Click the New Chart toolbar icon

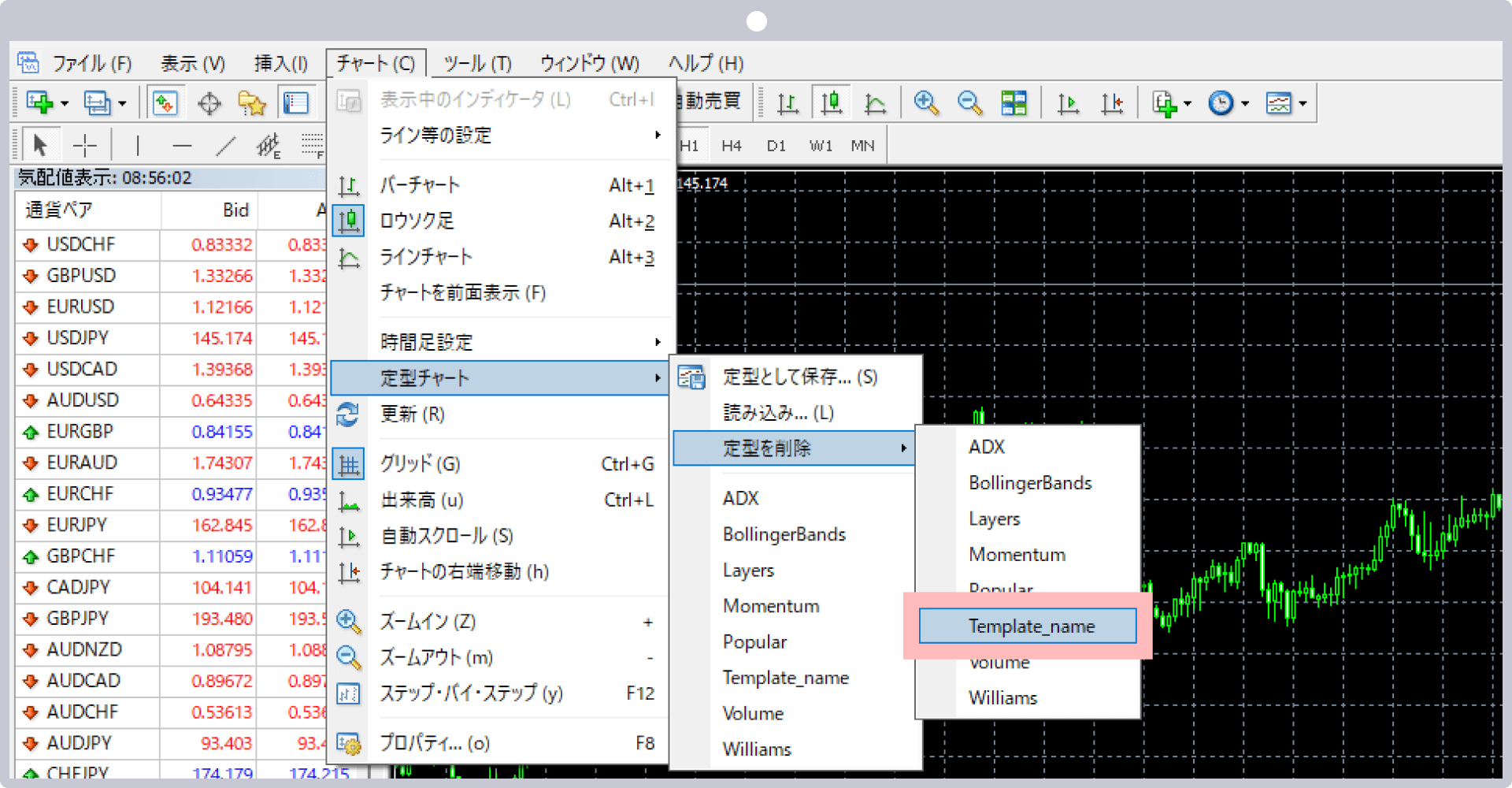39,103
